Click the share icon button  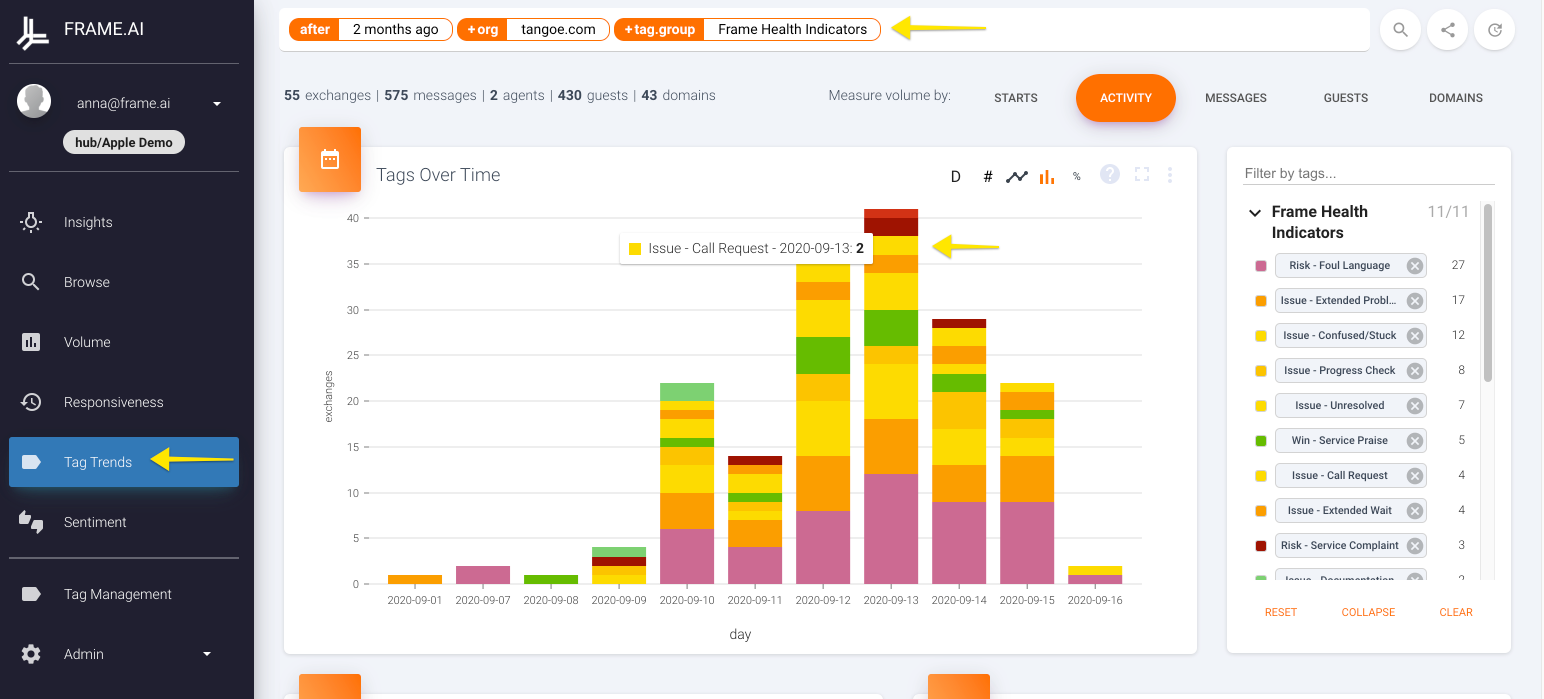pos(1448,30)
